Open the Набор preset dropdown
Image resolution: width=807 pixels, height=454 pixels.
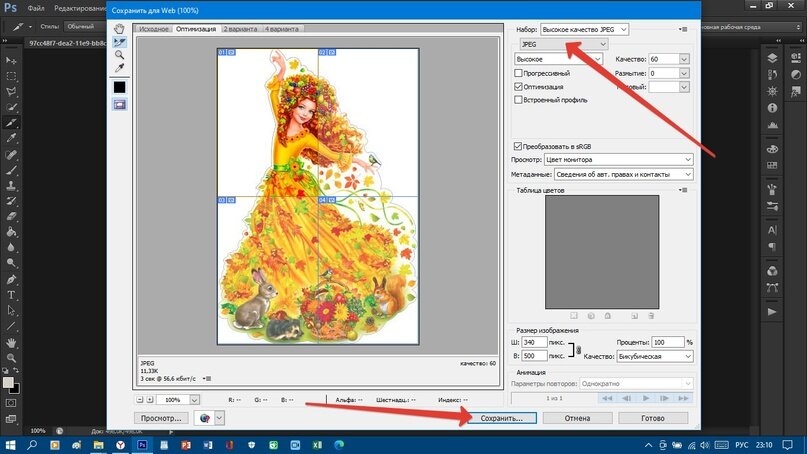pyautogui.click(x=584, y=29)
